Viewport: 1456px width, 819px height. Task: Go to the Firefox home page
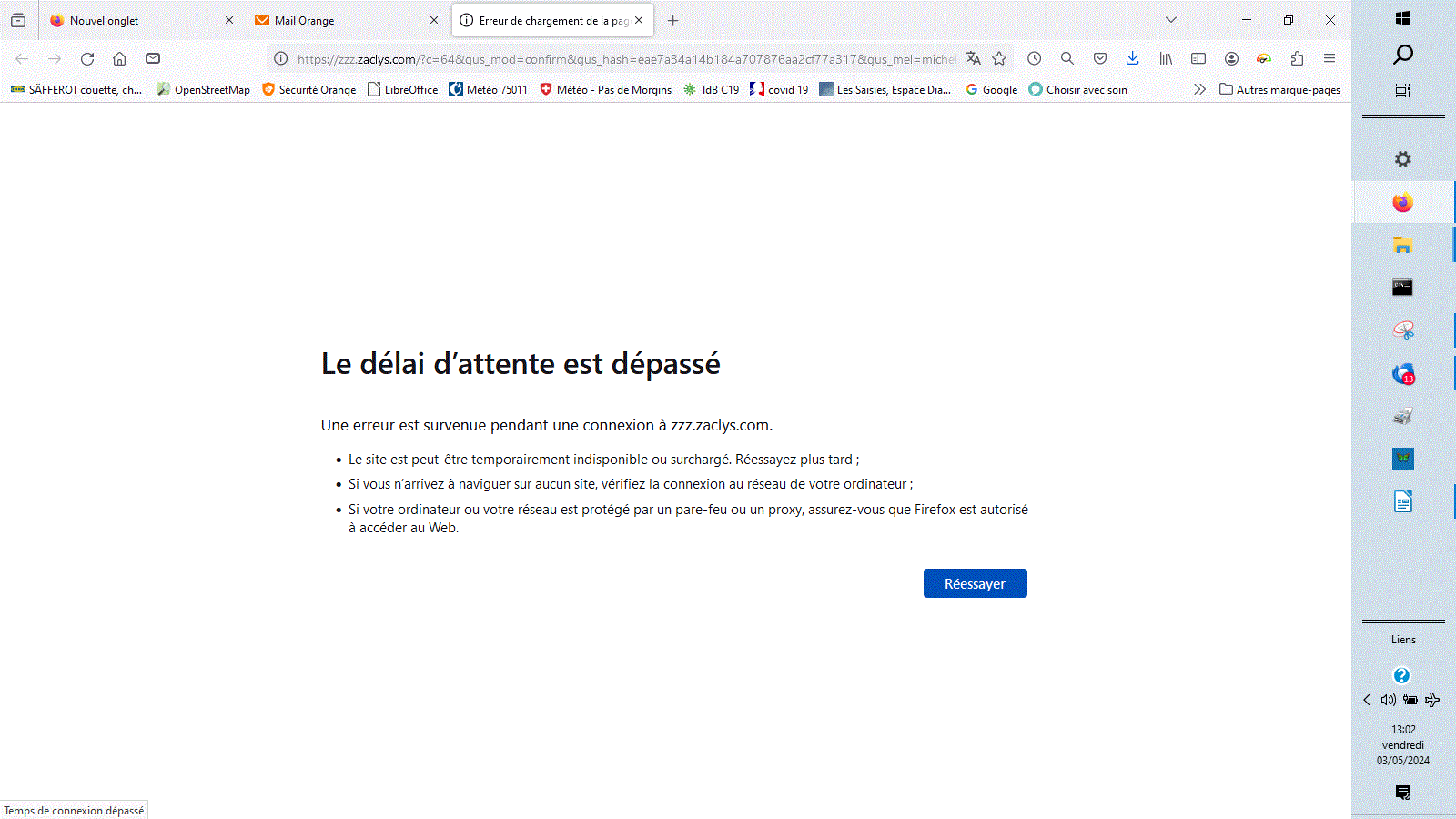(119, 58)
